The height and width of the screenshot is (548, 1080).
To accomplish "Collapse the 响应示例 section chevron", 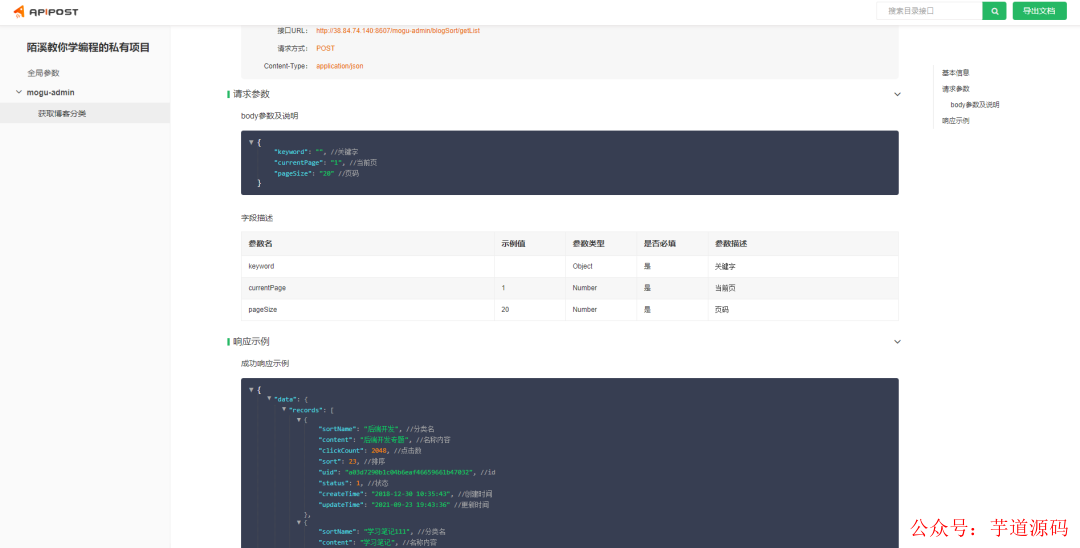I will pos(897,341).
